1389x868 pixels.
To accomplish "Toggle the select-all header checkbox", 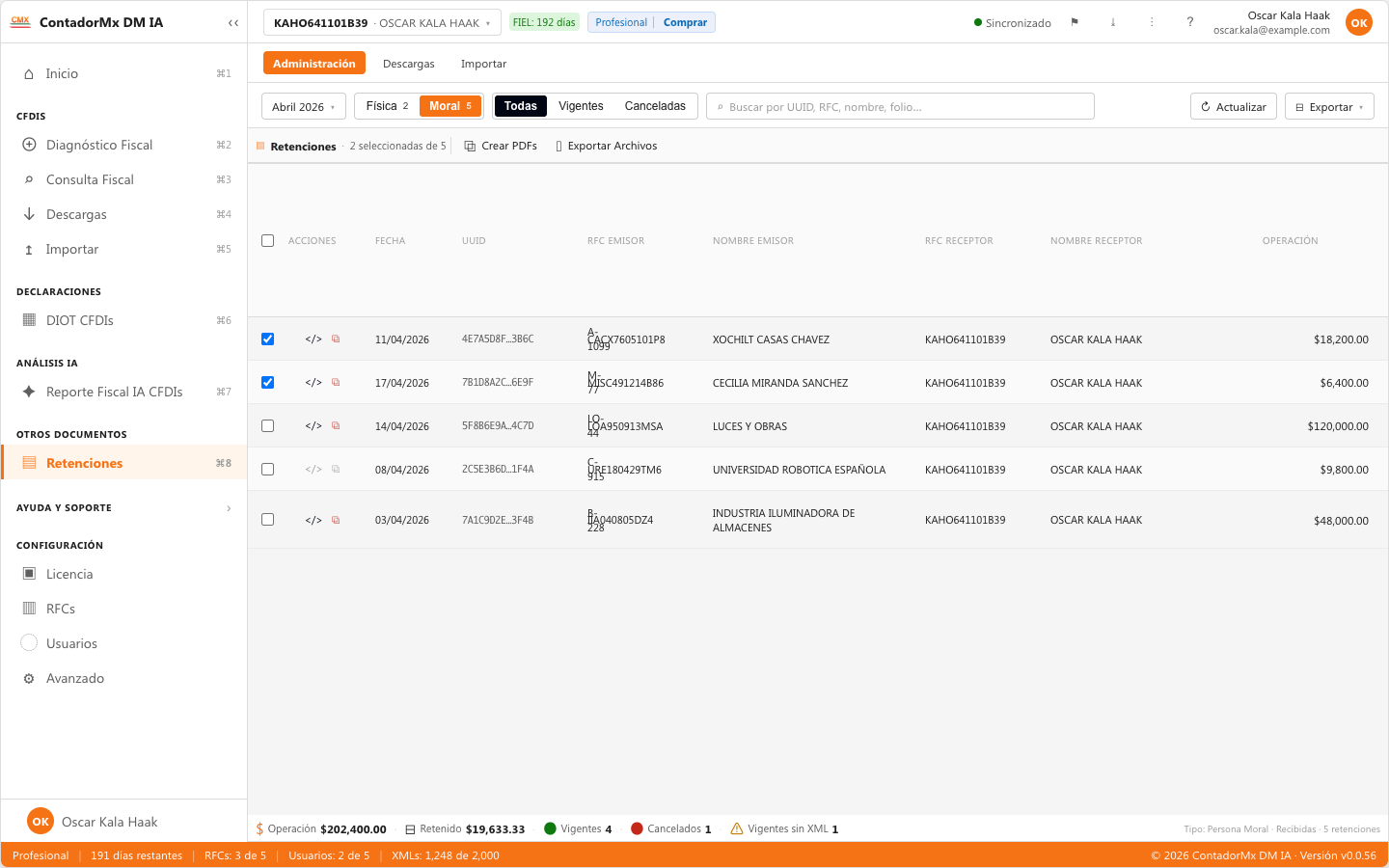I will coord(268,241).
